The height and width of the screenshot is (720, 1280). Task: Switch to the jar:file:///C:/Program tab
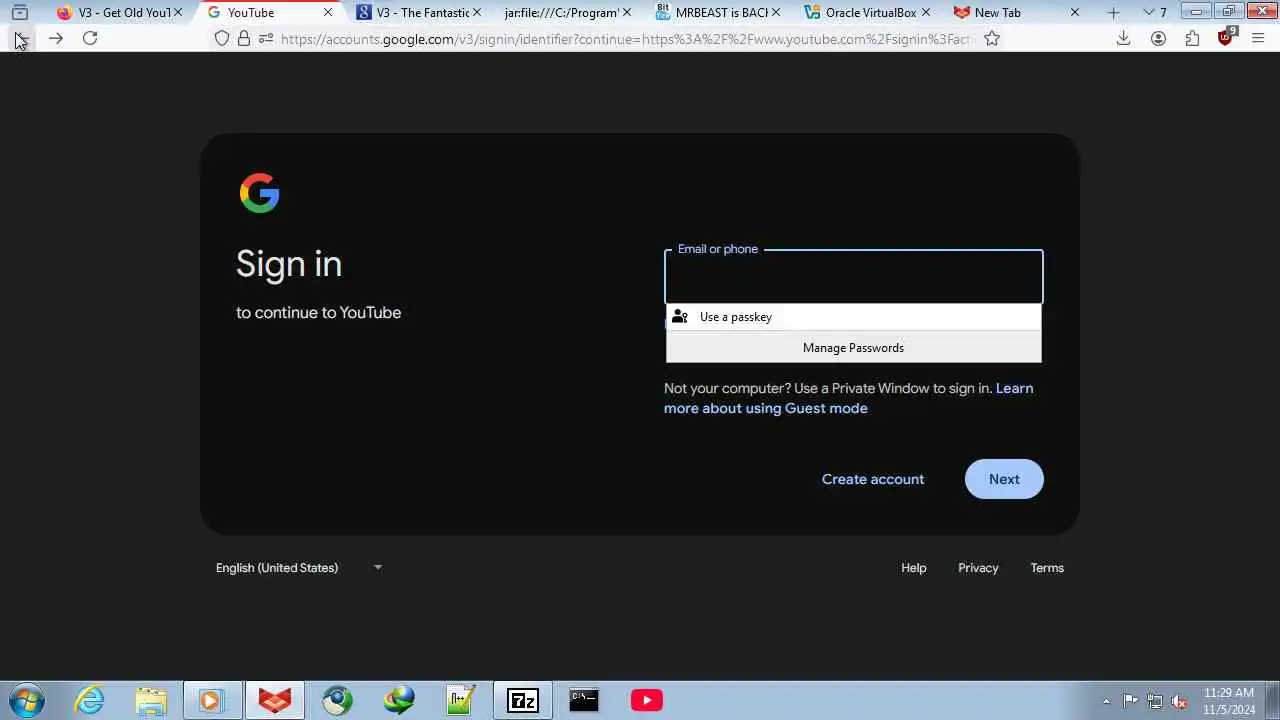click(563, 13)
